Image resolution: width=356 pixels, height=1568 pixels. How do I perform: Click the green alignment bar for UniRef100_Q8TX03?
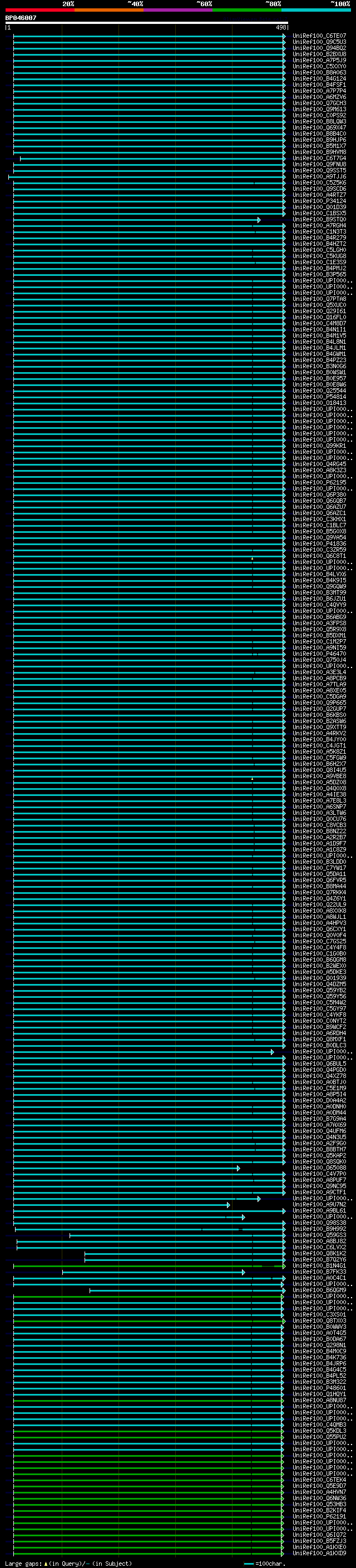tap(149, 1321)
